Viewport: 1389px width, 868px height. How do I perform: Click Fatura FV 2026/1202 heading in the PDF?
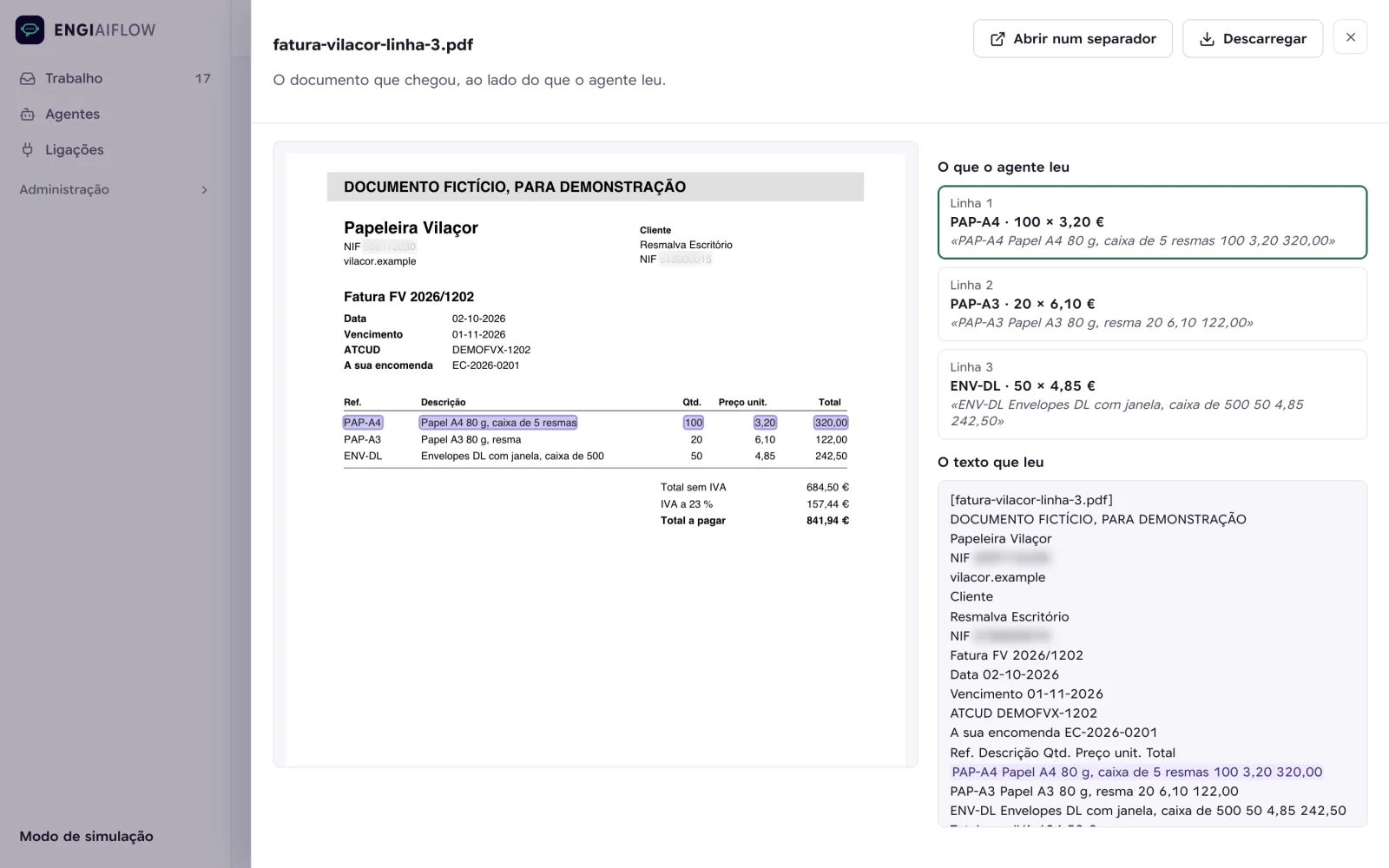(x=409, y=297)
